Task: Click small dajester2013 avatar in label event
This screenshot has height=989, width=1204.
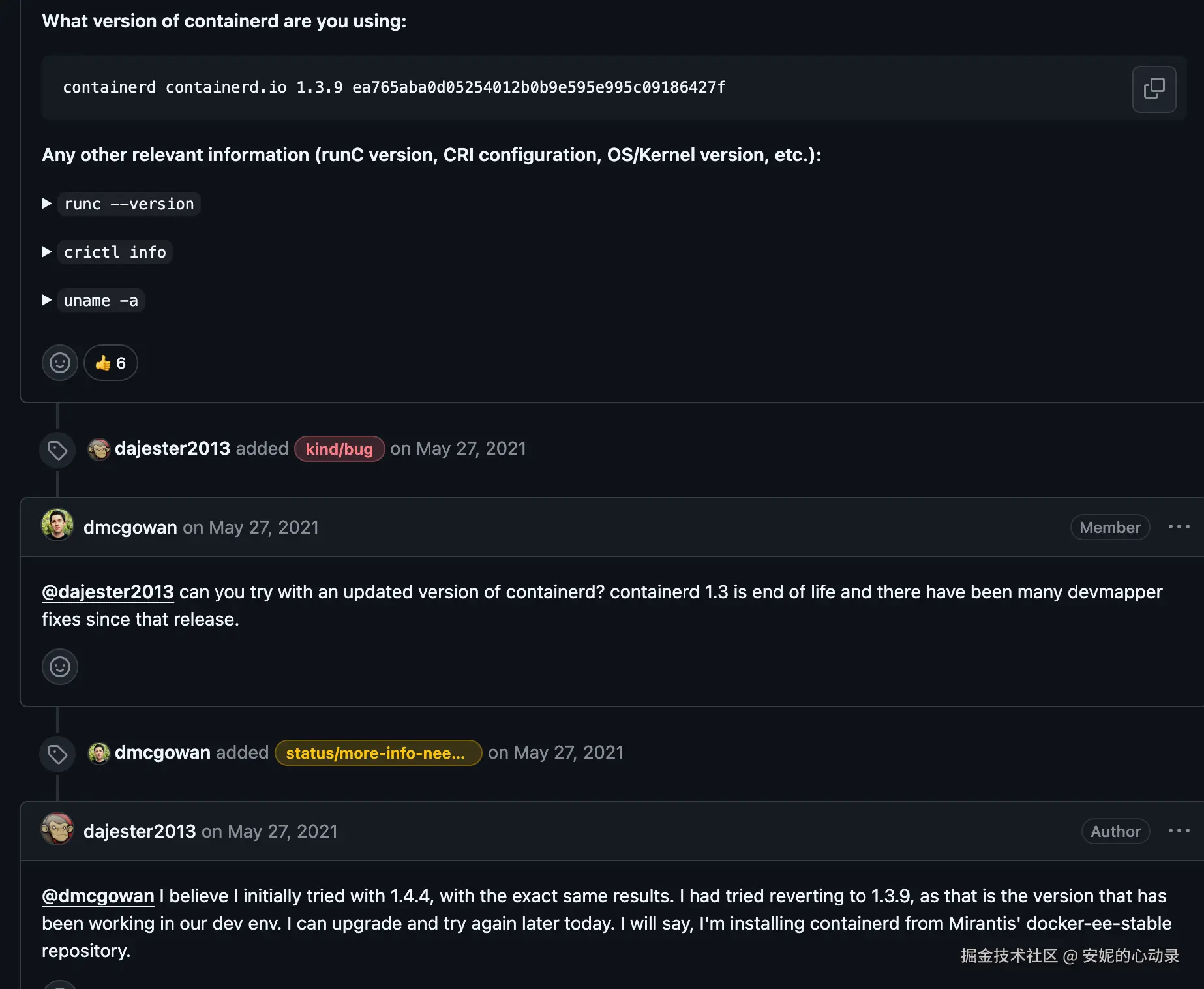Action: (x=98, y=449)
